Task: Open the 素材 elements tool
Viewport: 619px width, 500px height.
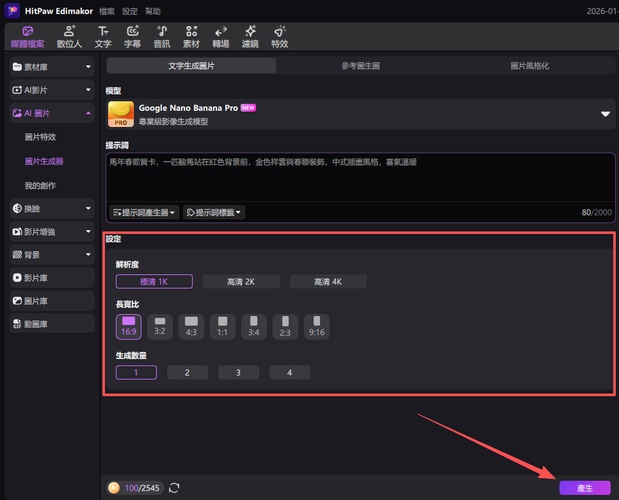Action: [x=191, y=37]
